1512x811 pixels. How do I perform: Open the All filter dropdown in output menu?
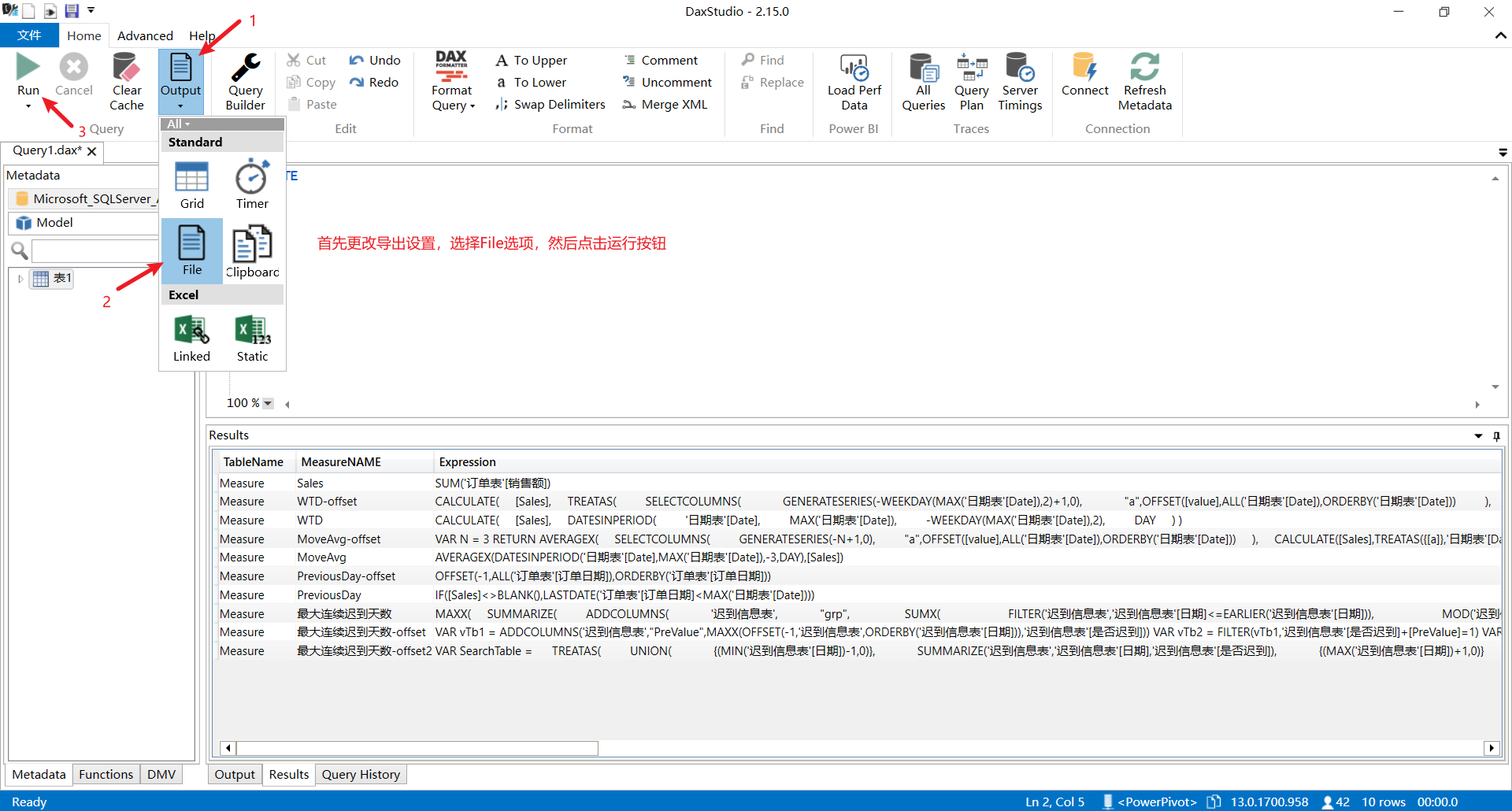(179, 124)
